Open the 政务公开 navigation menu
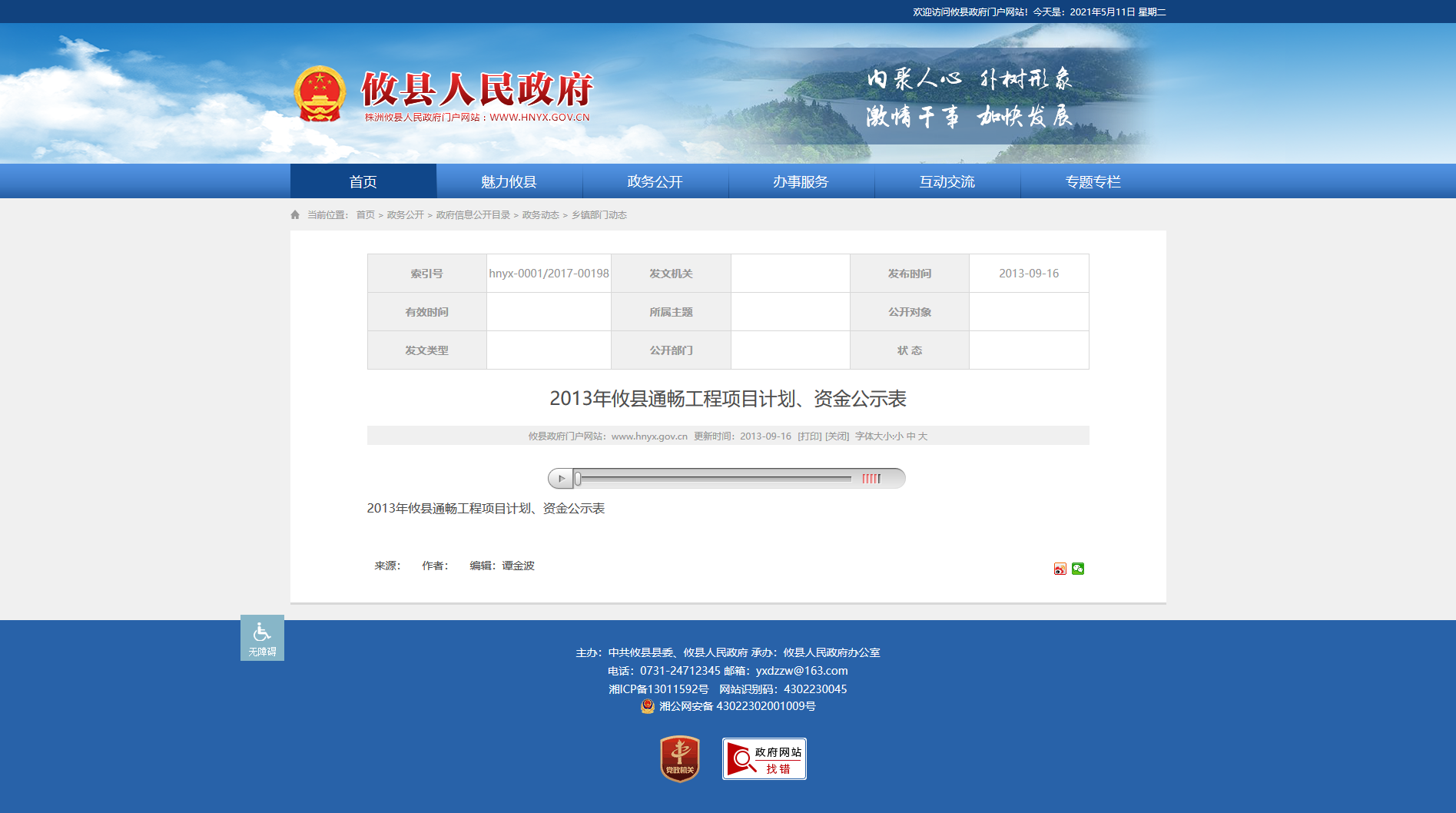The height and width of the screenshot is (813, 1456). 655,181
